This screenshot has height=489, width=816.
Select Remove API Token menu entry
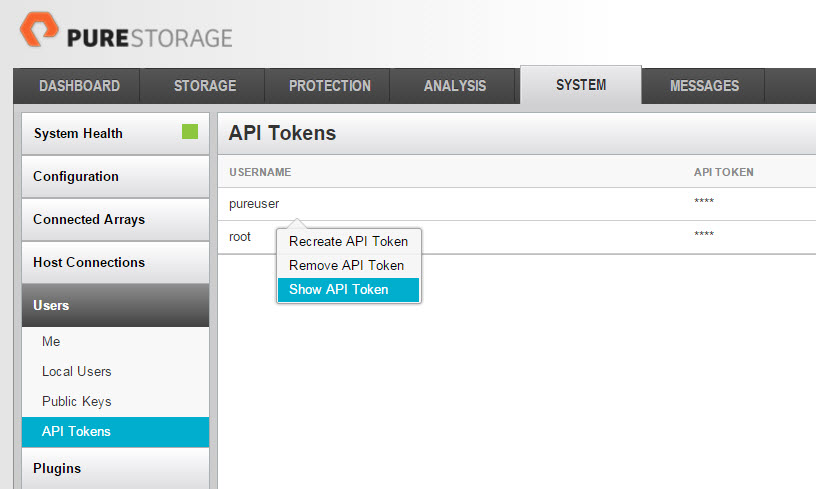click(348, 265)
